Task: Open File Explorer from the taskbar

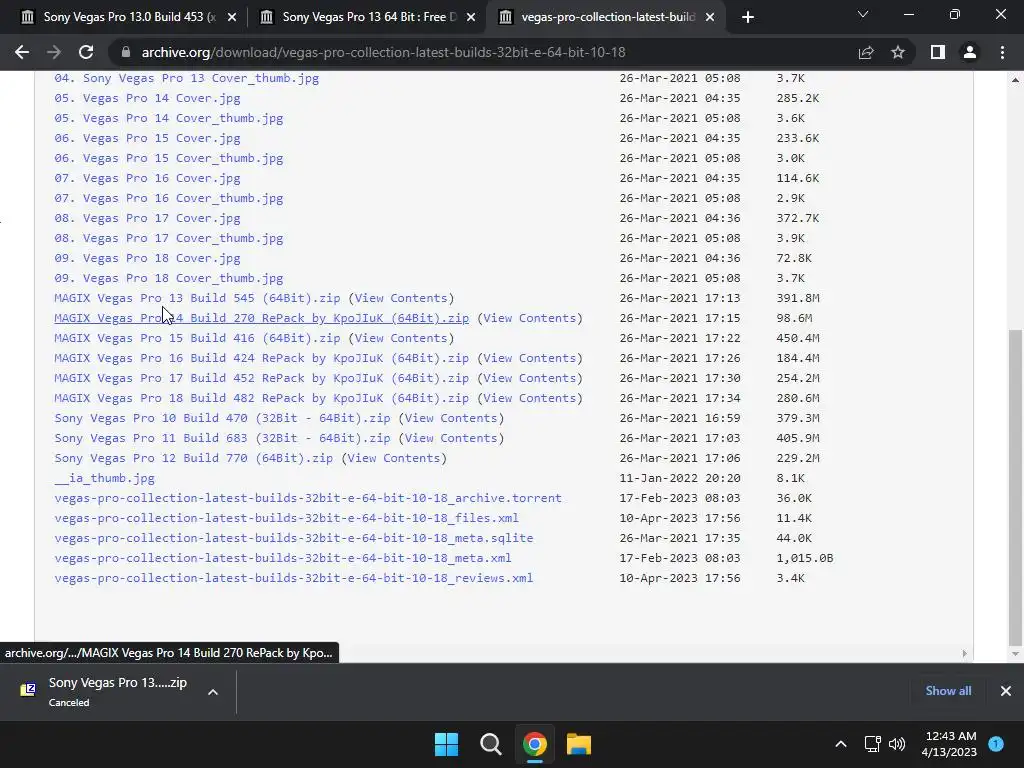Action: (x=579, y=744)
